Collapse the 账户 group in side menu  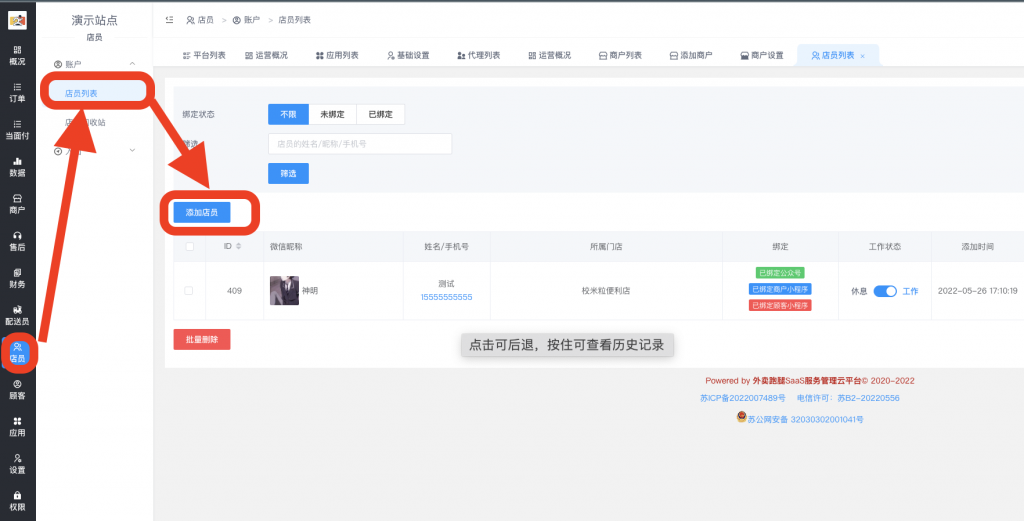133,64
